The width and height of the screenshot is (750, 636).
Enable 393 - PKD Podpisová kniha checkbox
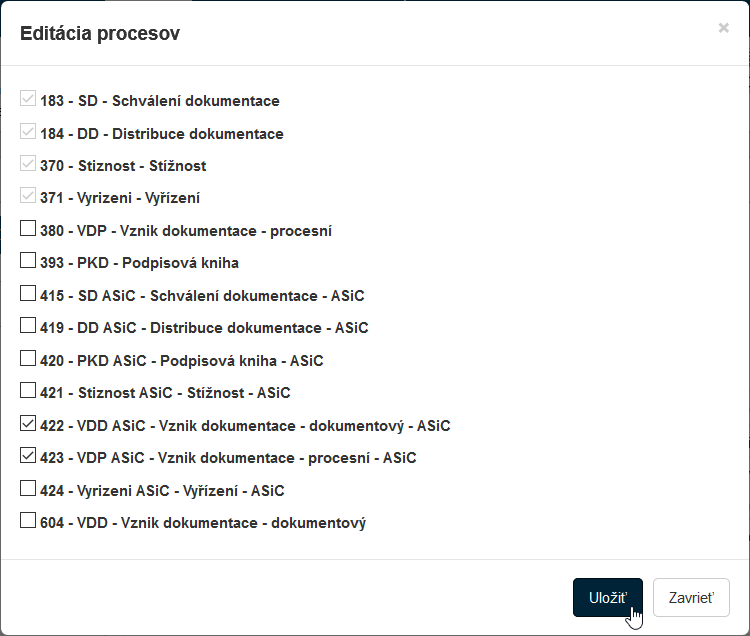(x=28, y=262)
